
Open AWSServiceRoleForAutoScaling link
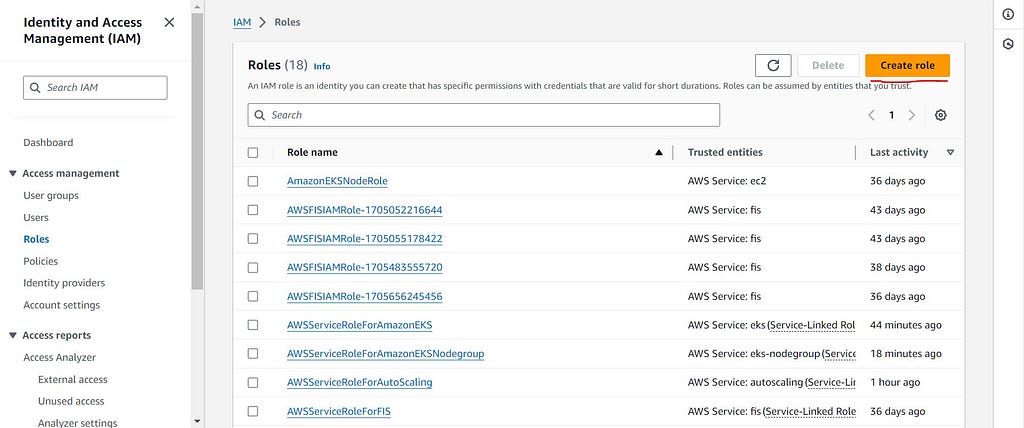click(x=359, y=382)
